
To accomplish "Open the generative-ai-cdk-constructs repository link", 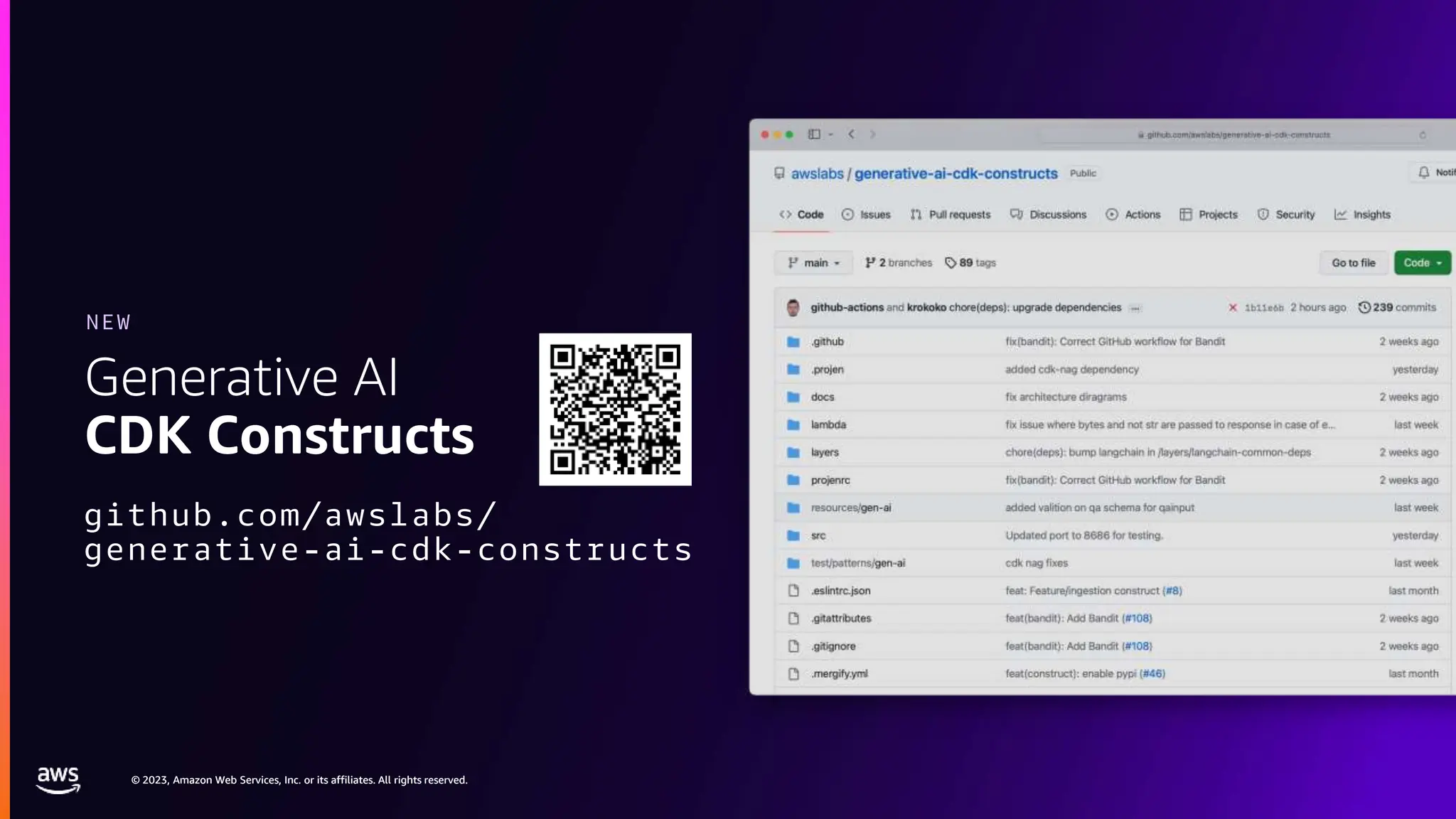I will (x=955, y=173).
